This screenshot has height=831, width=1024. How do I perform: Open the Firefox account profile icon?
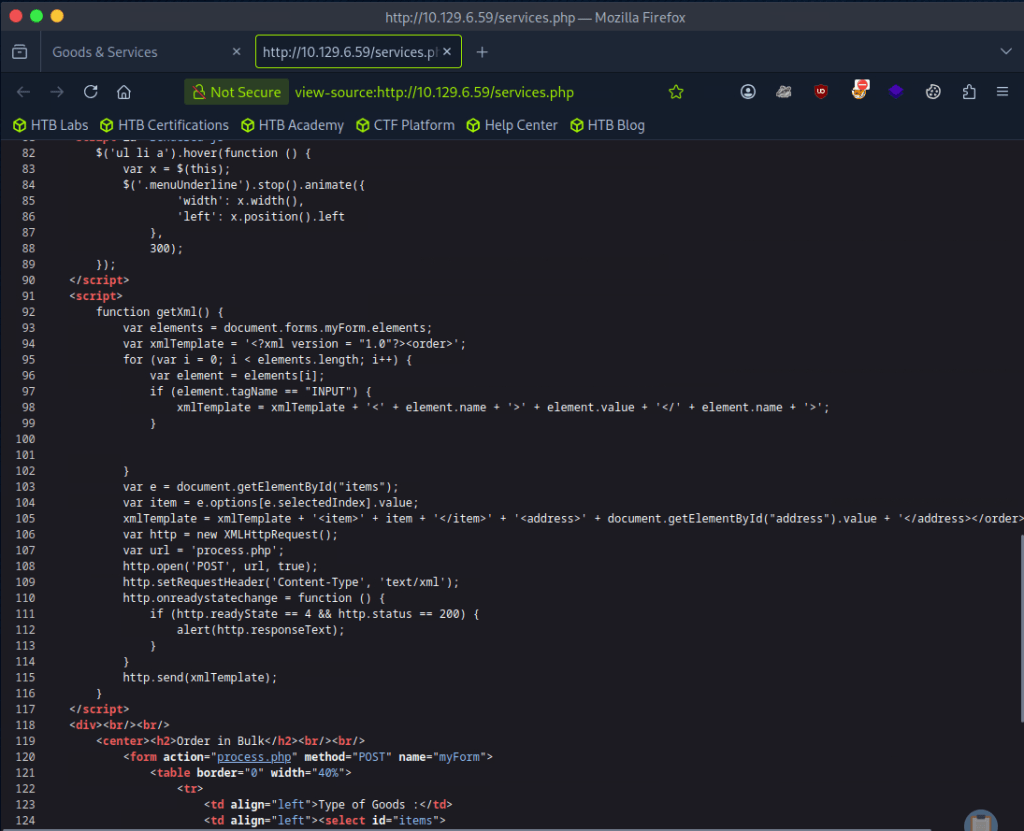(x=748, y=92)
